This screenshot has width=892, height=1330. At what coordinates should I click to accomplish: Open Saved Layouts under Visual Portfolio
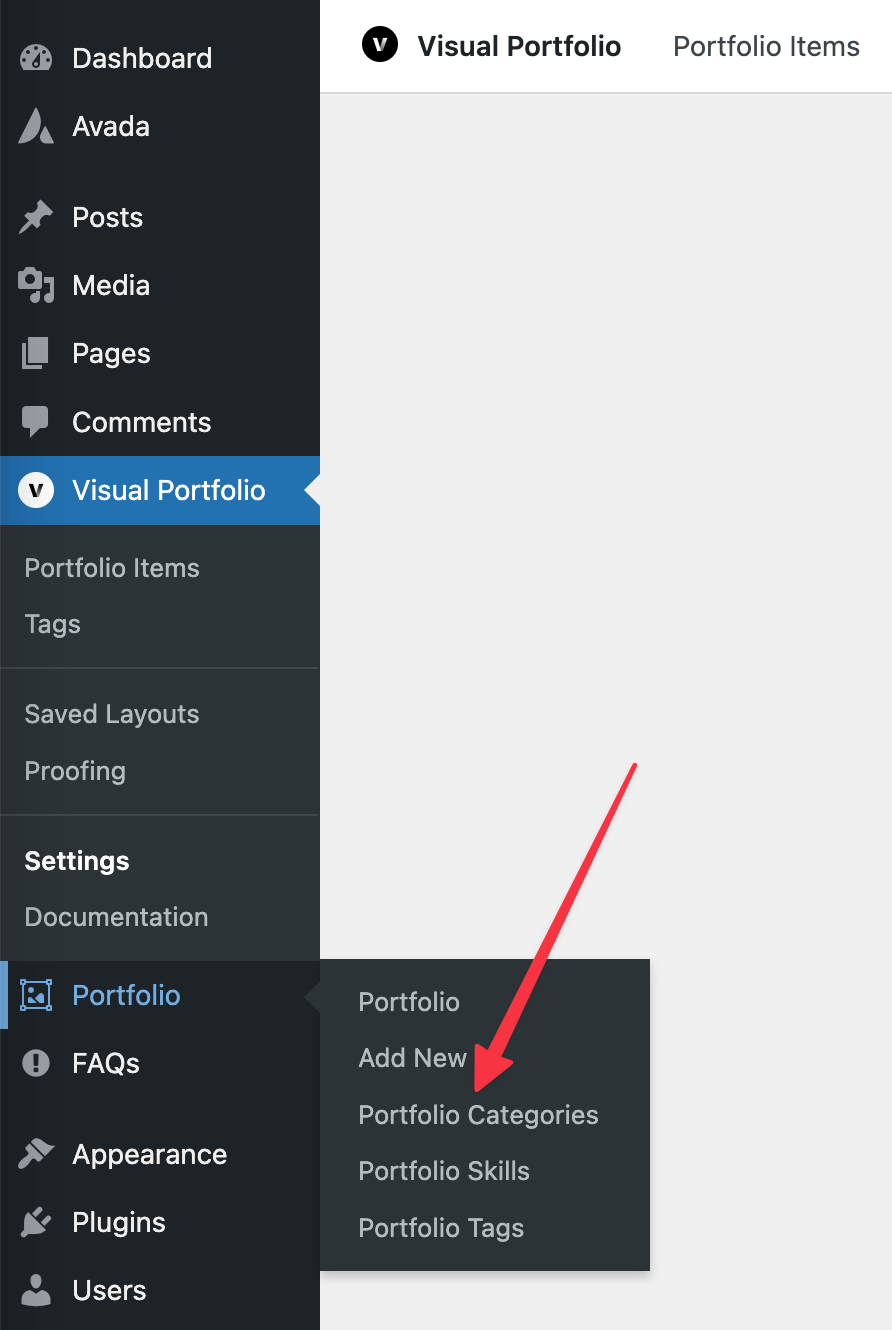point(112,714)
